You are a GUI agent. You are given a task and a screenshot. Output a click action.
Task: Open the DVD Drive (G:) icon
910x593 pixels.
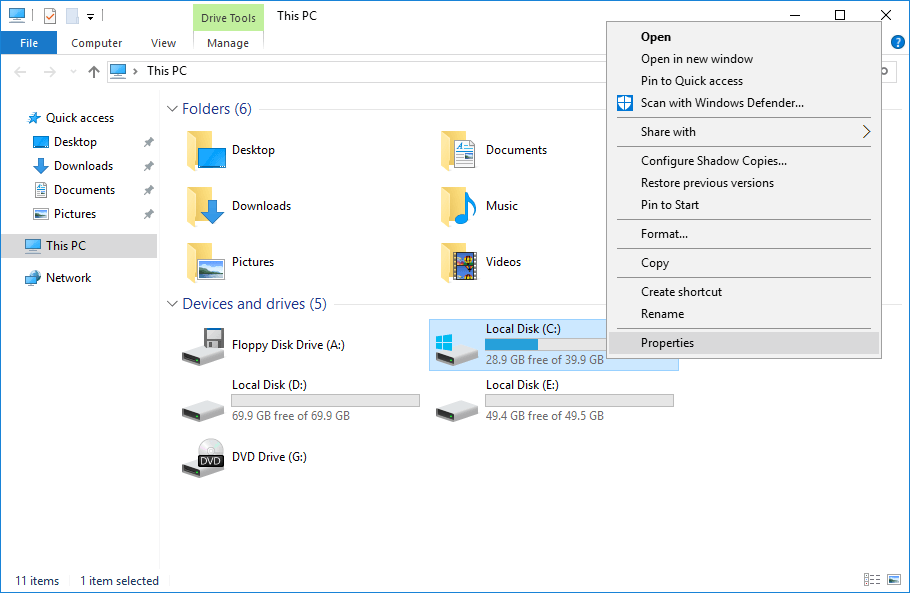coord(204,456)
